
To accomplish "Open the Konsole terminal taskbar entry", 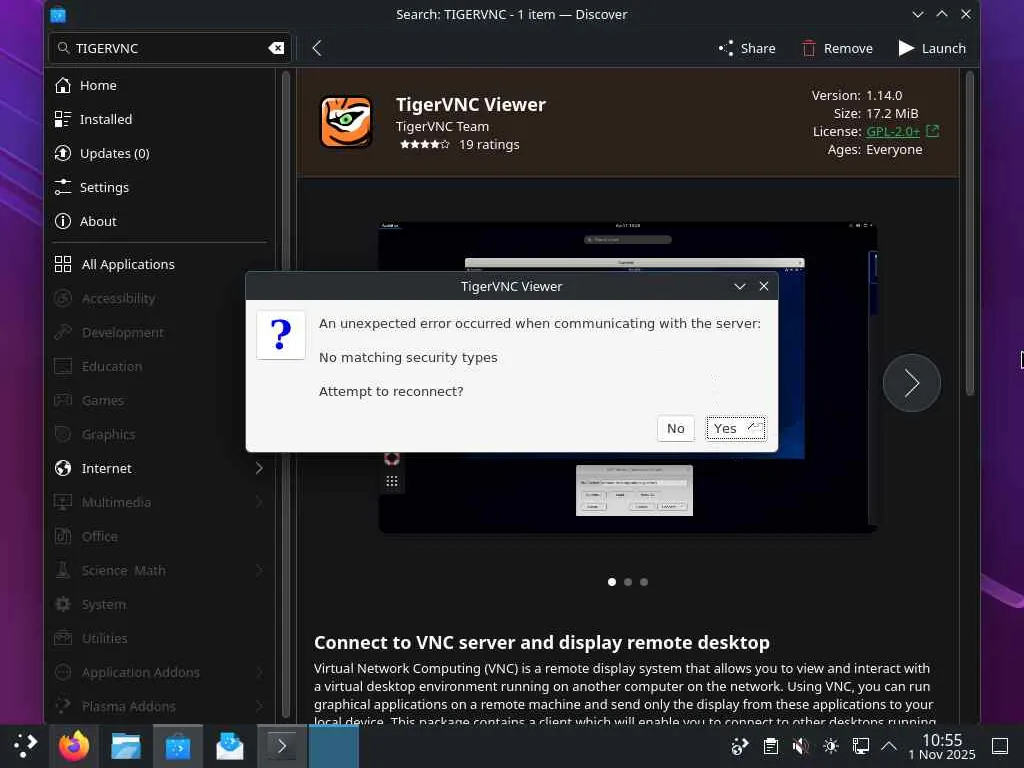I will (x=281, y=746).
